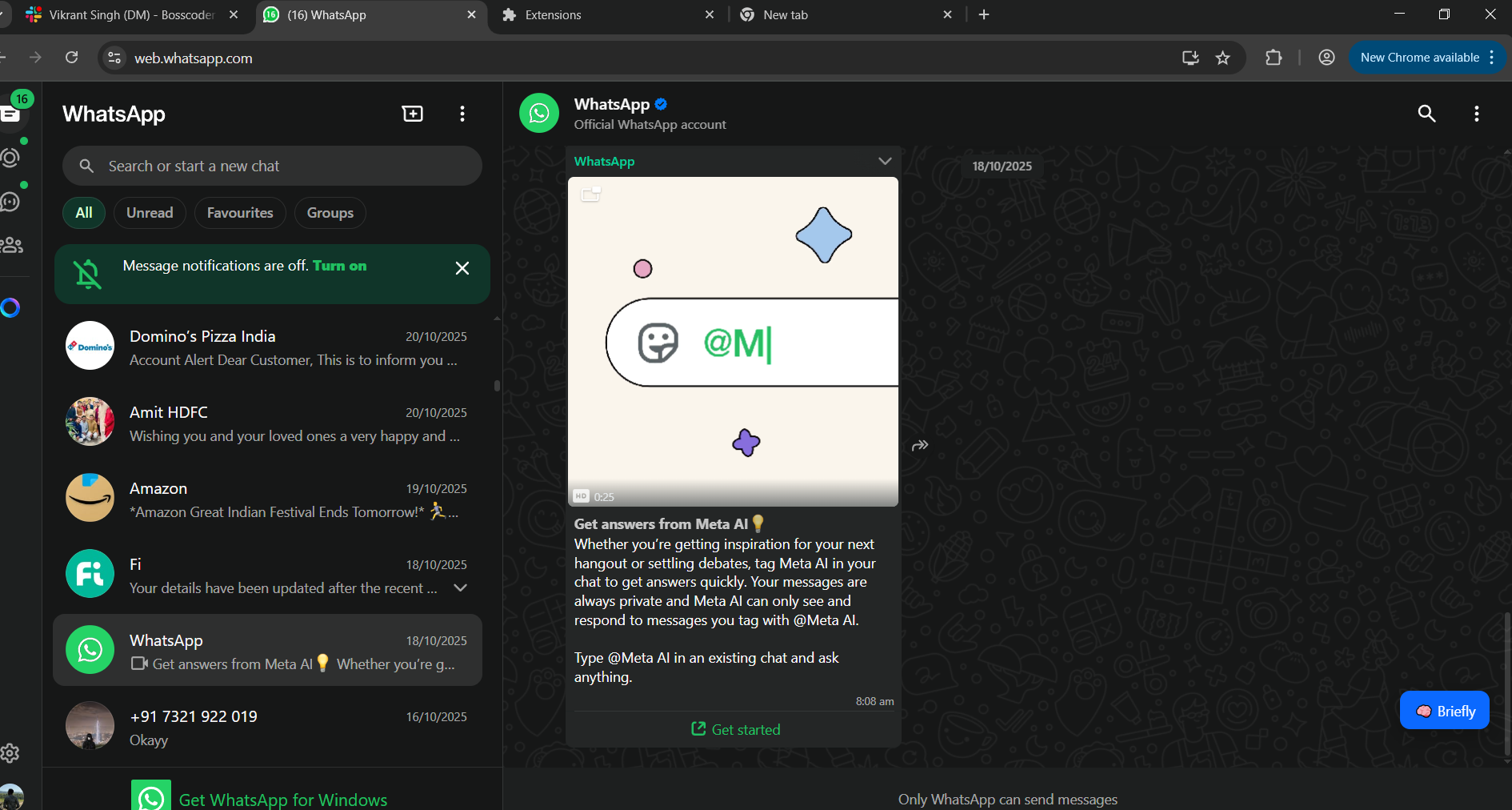Open the Chrome profile icon
This screenshot has width=1512, height=810.
click(x=1326, y=58)
